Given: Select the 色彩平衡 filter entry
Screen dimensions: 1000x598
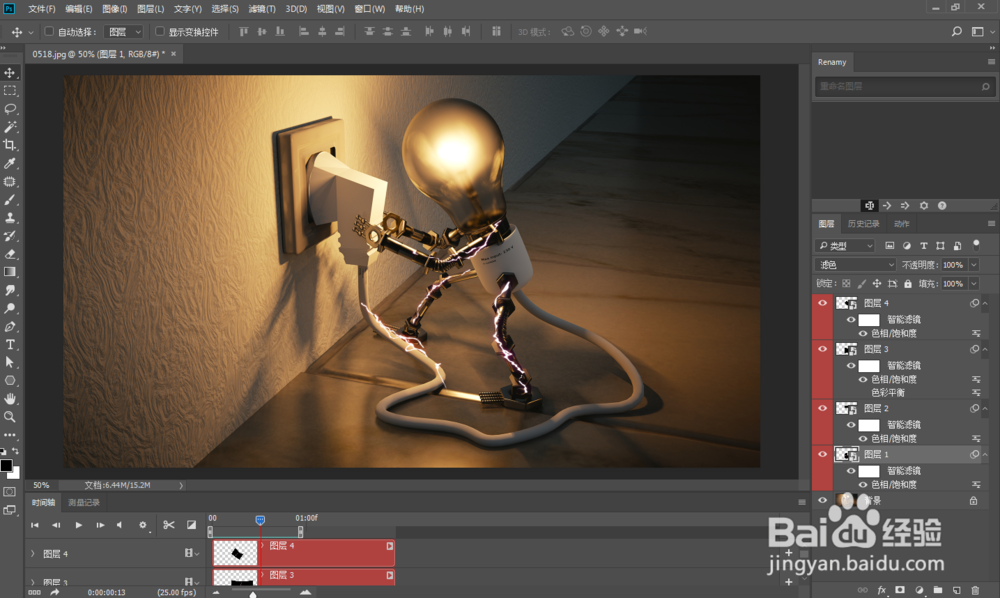Looking at the screenshot, I should click(x=888, y=393).
